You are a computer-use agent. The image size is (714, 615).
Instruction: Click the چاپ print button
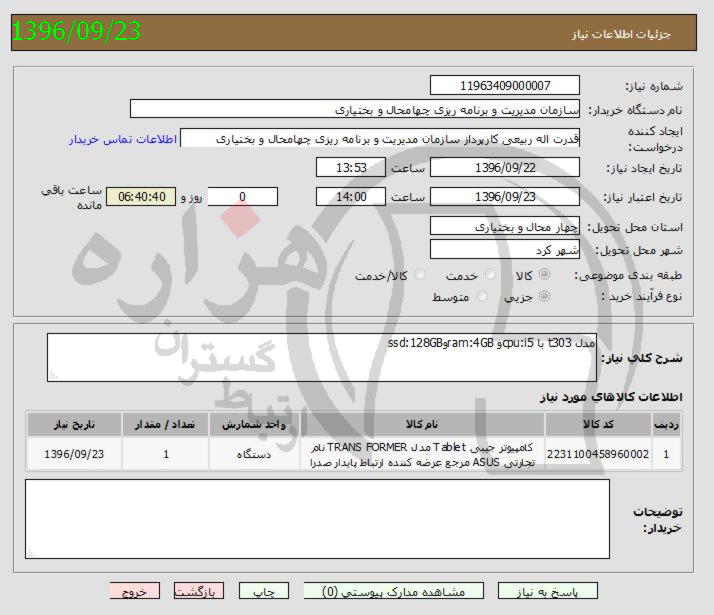(x=264, y=591)
